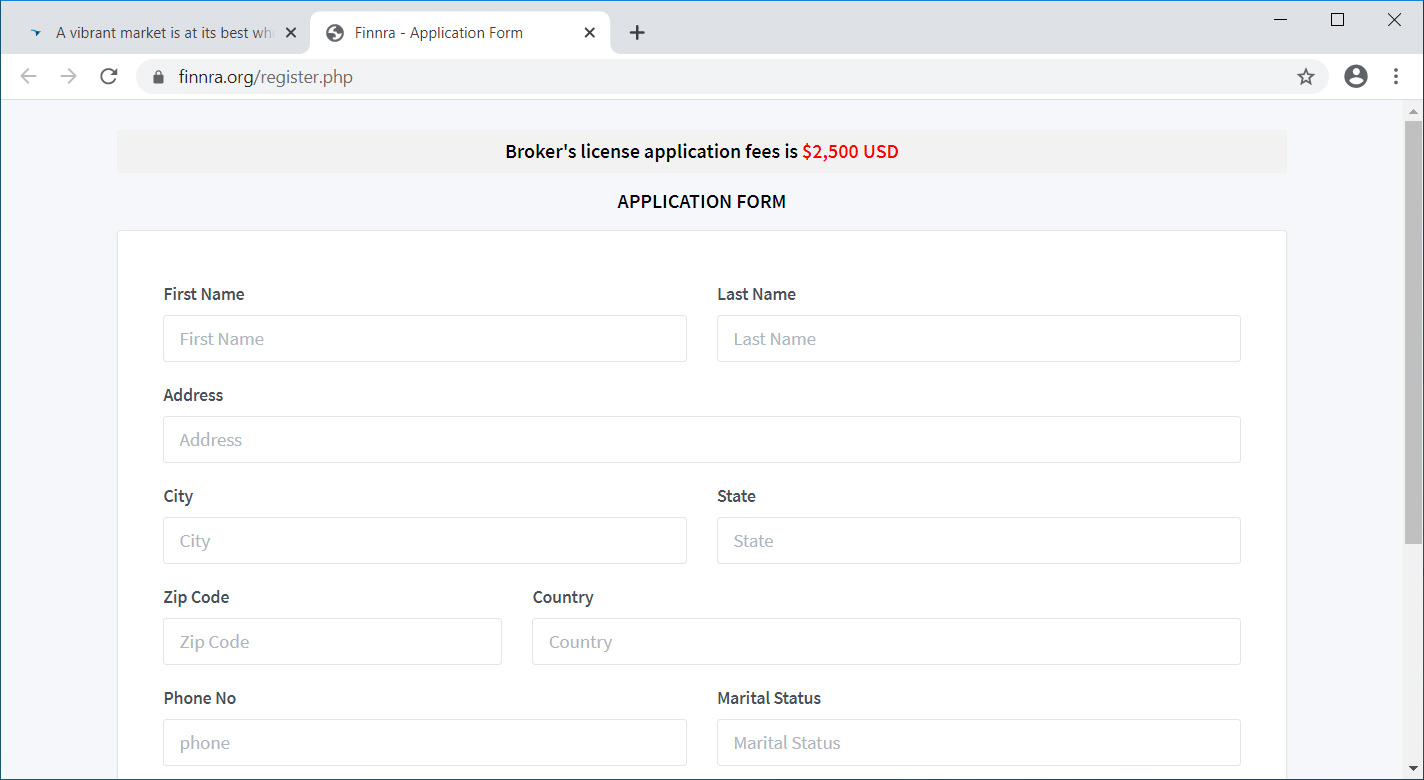Select the Finnra - Application Form tab
Screen dimensions: 1424x780
pos(460,33)
